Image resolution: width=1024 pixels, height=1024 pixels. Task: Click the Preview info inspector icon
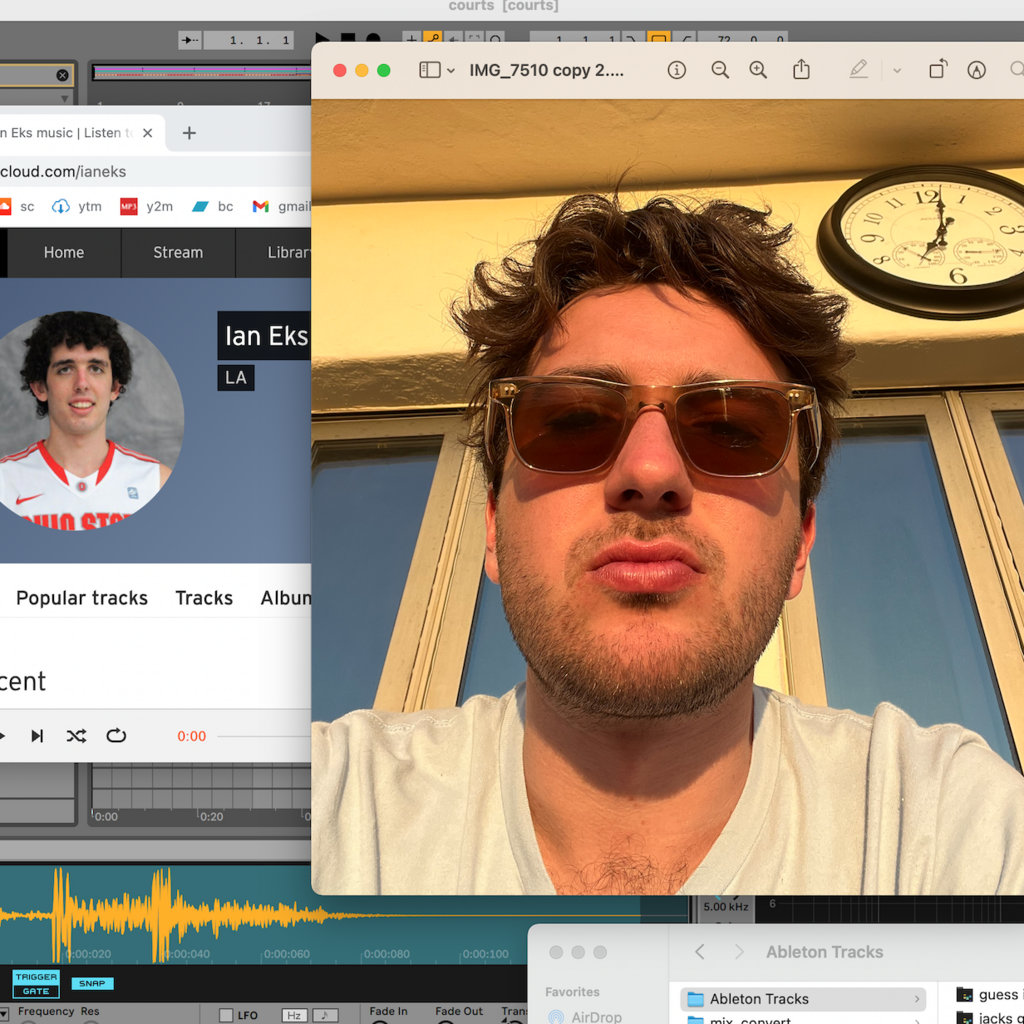click(x=677, y=70)
